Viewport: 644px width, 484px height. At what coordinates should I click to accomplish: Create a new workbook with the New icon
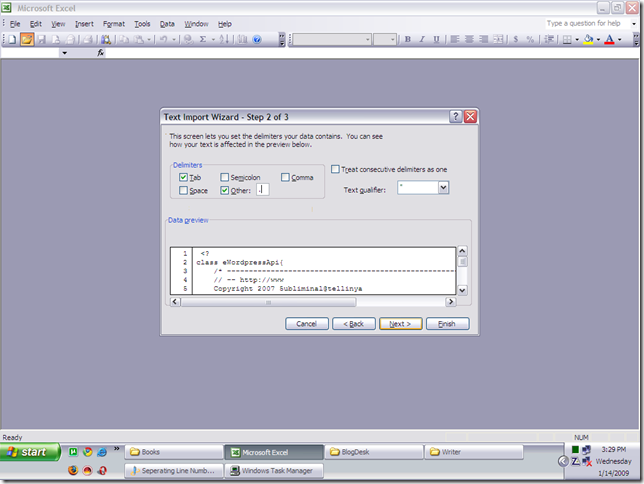12,39
